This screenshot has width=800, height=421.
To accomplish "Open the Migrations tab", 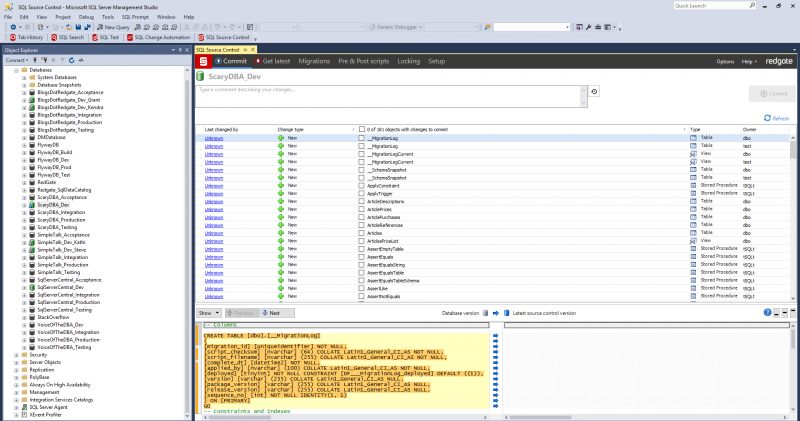I will click(314, 61).
